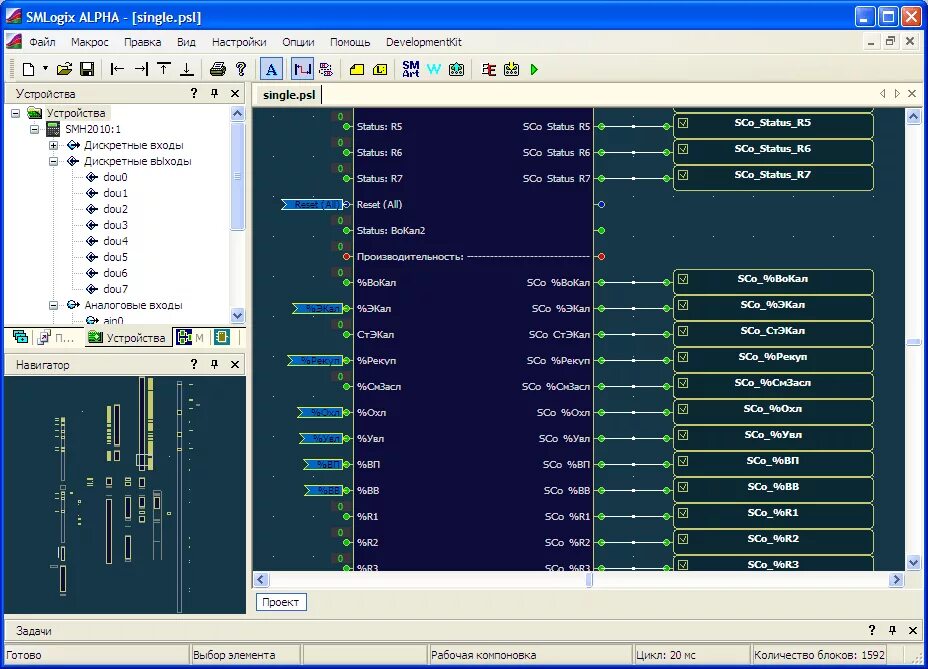Image resolution: width=928 pixels, height=669 pixels.
Task: Toggle checkbox on SCo_%ВоКал block
Action: pyautogui.click(x=683, y=279)
